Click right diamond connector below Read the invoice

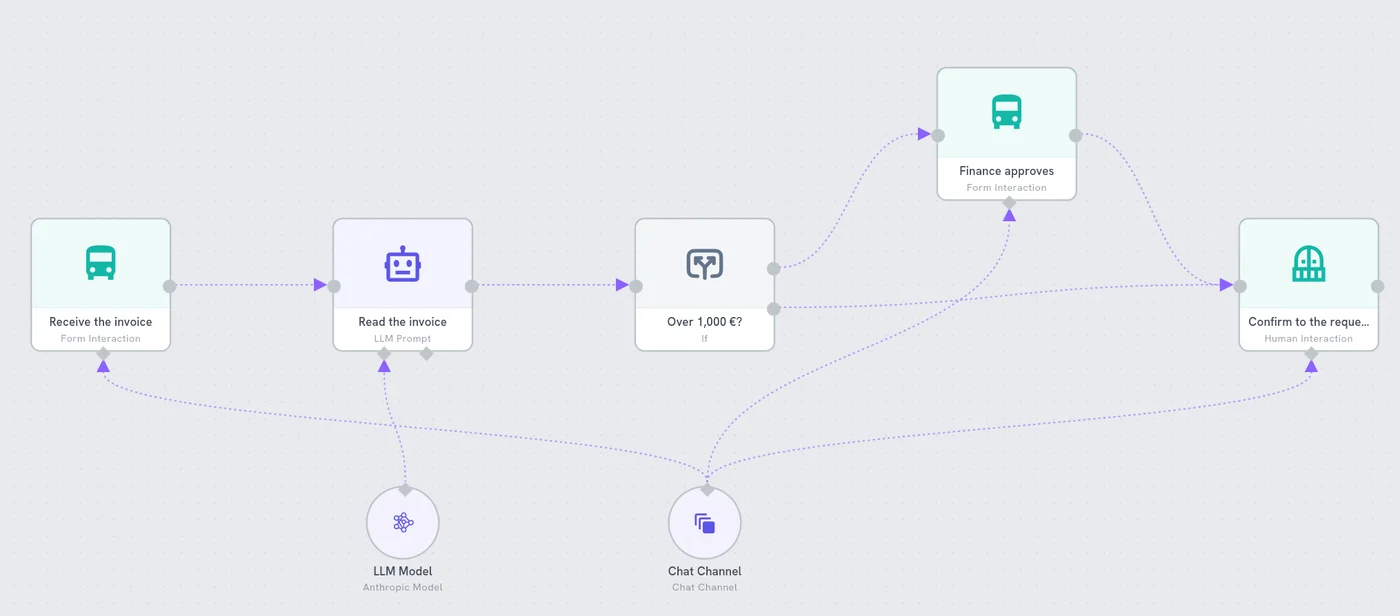click(x=426, y=353)
